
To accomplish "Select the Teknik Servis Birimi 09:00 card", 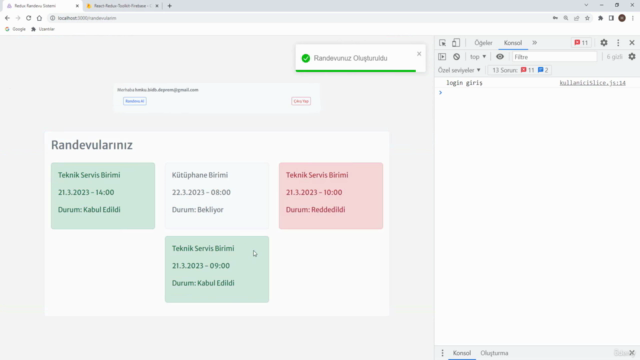I will click(217, 269).
